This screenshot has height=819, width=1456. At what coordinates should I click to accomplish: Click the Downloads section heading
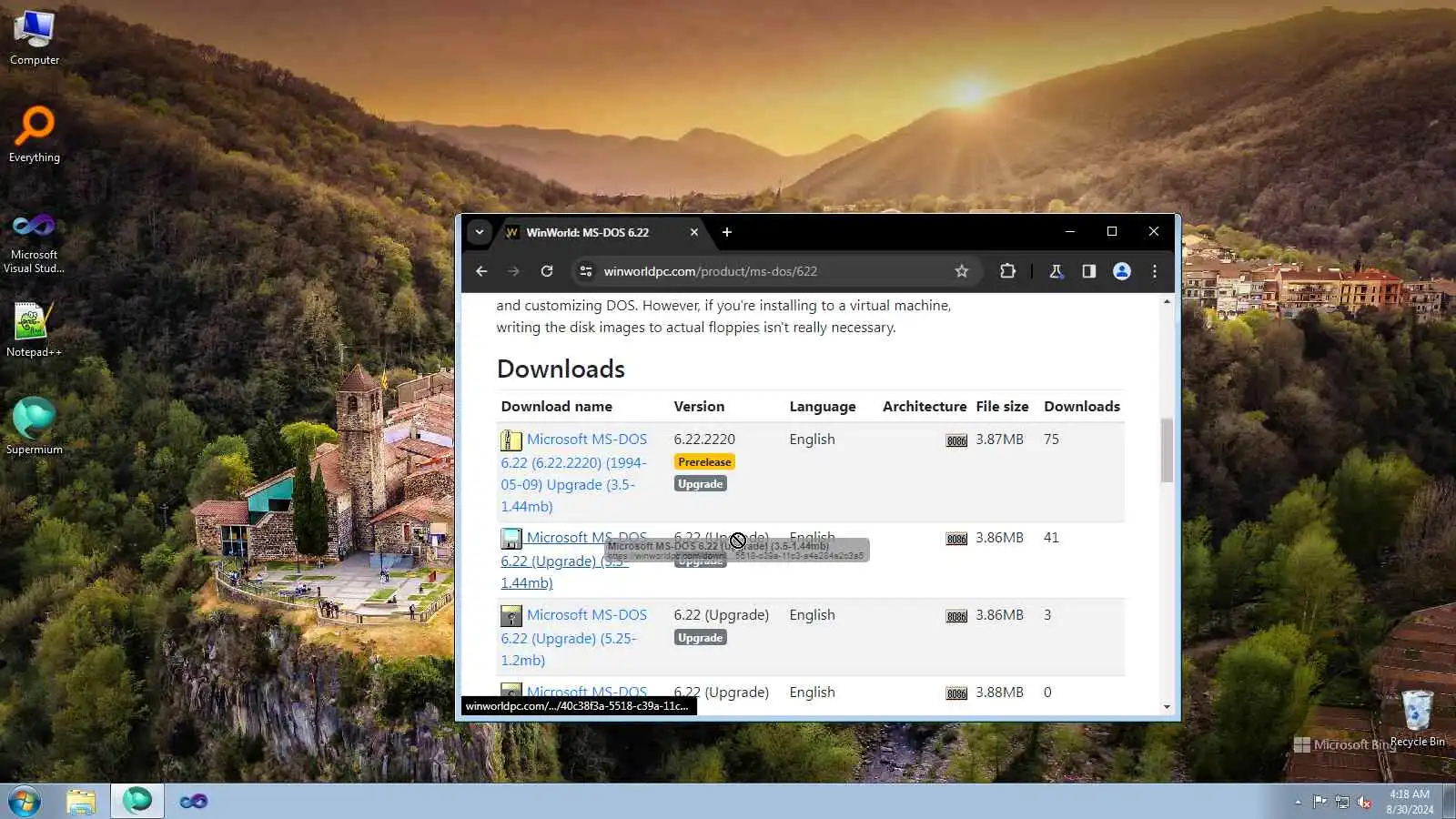tap(561, 369)
